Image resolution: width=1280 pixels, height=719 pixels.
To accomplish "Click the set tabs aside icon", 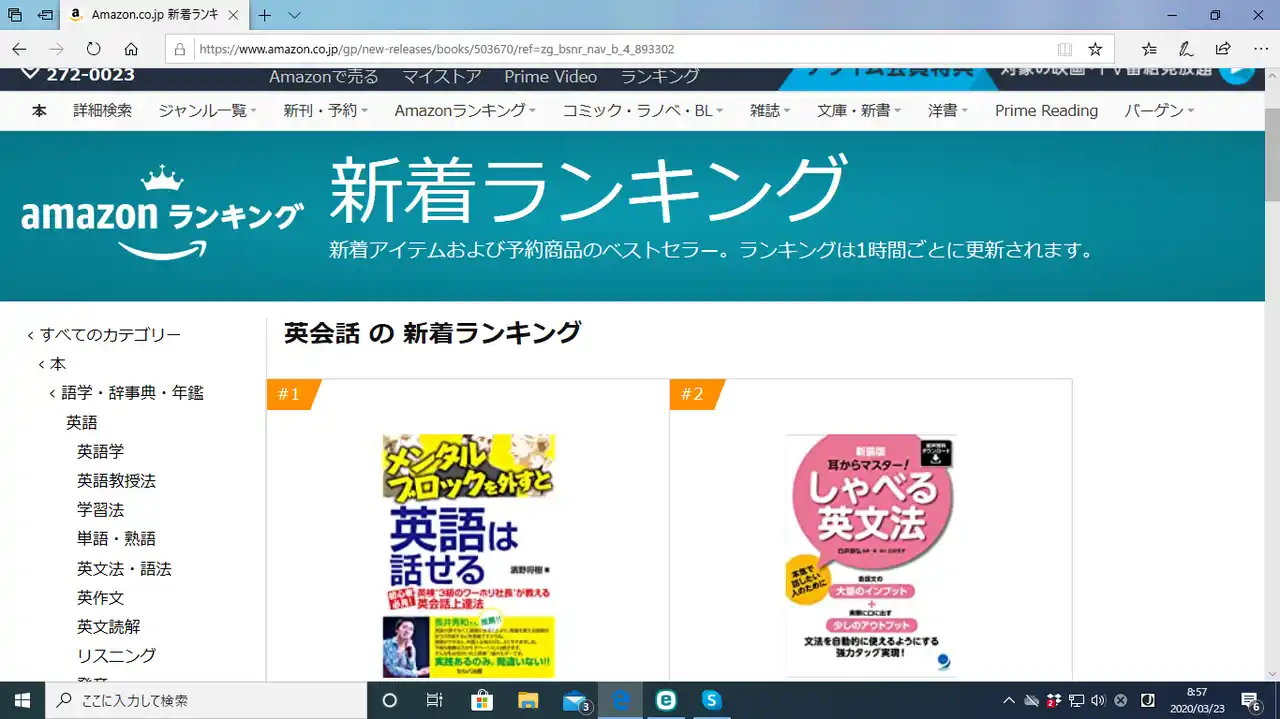I will pyautogui.click(x=45, y=15).
